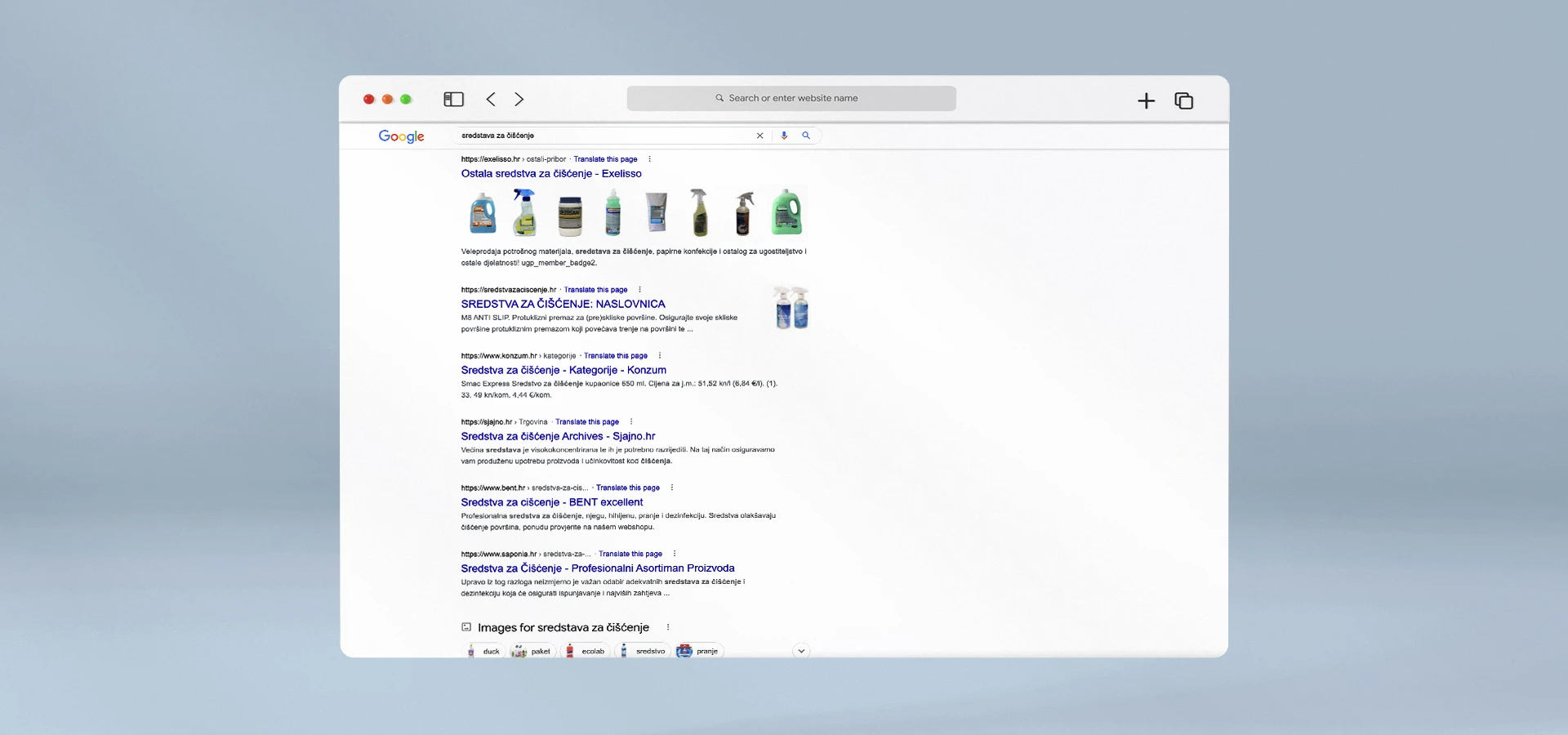Image resolution: width=1568 pixels, height=735 pixels.
Task: Open more options for the exelisso.hr result
Action: point(649,159)
